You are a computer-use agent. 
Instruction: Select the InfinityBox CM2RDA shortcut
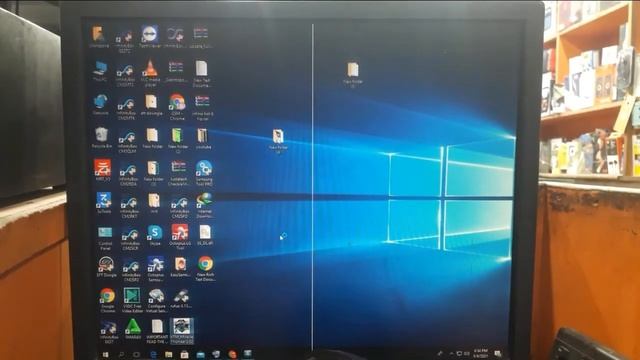128,174
